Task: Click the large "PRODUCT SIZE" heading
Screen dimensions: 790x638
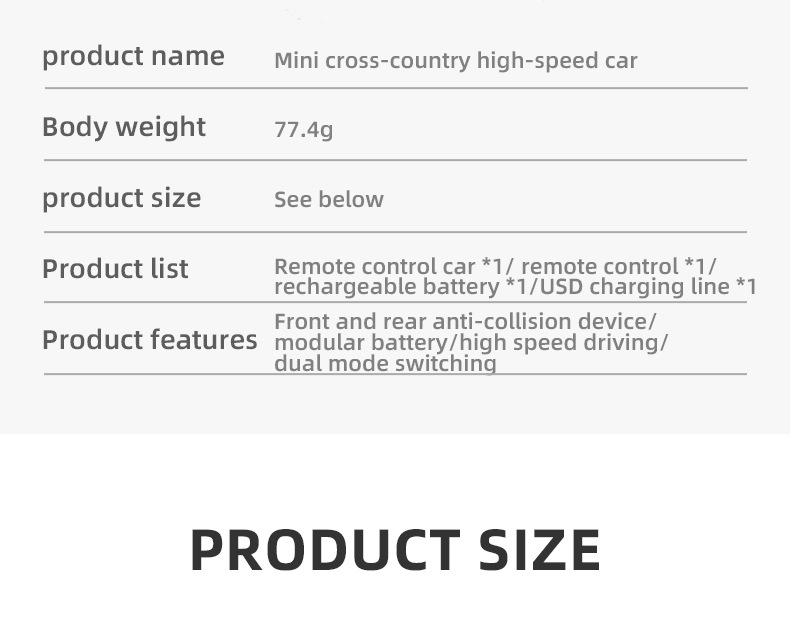Action: (x=395, y=549)
